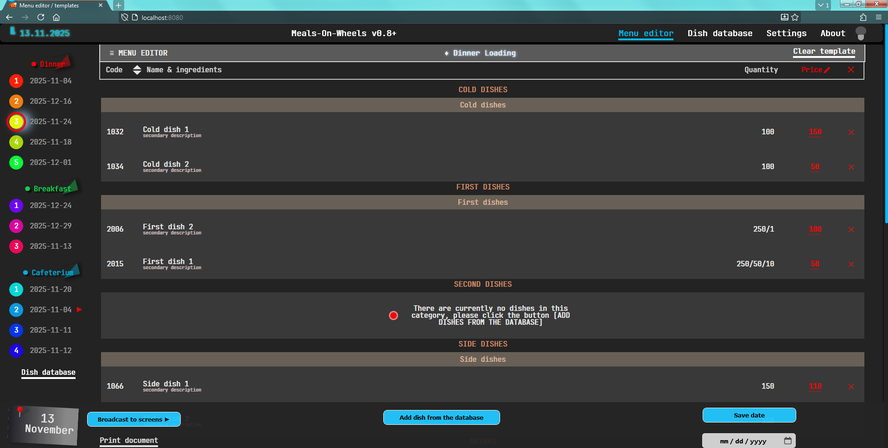This screenshot has height=448, width=888.
Task: Open the Dish database tab
Action: click(x=720, y=33)
